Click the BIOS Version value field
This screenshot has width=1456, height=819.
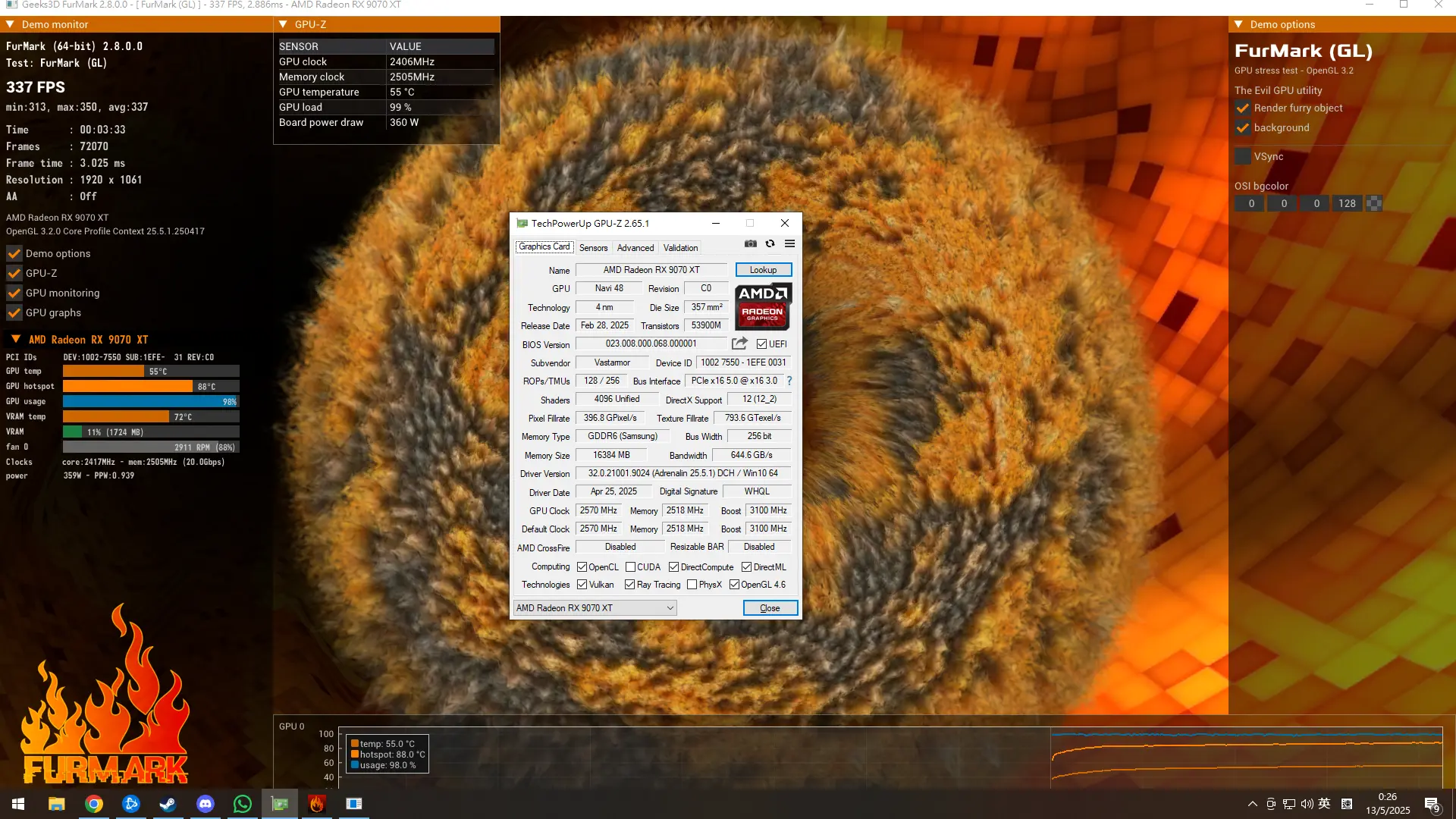pos(651,344)
